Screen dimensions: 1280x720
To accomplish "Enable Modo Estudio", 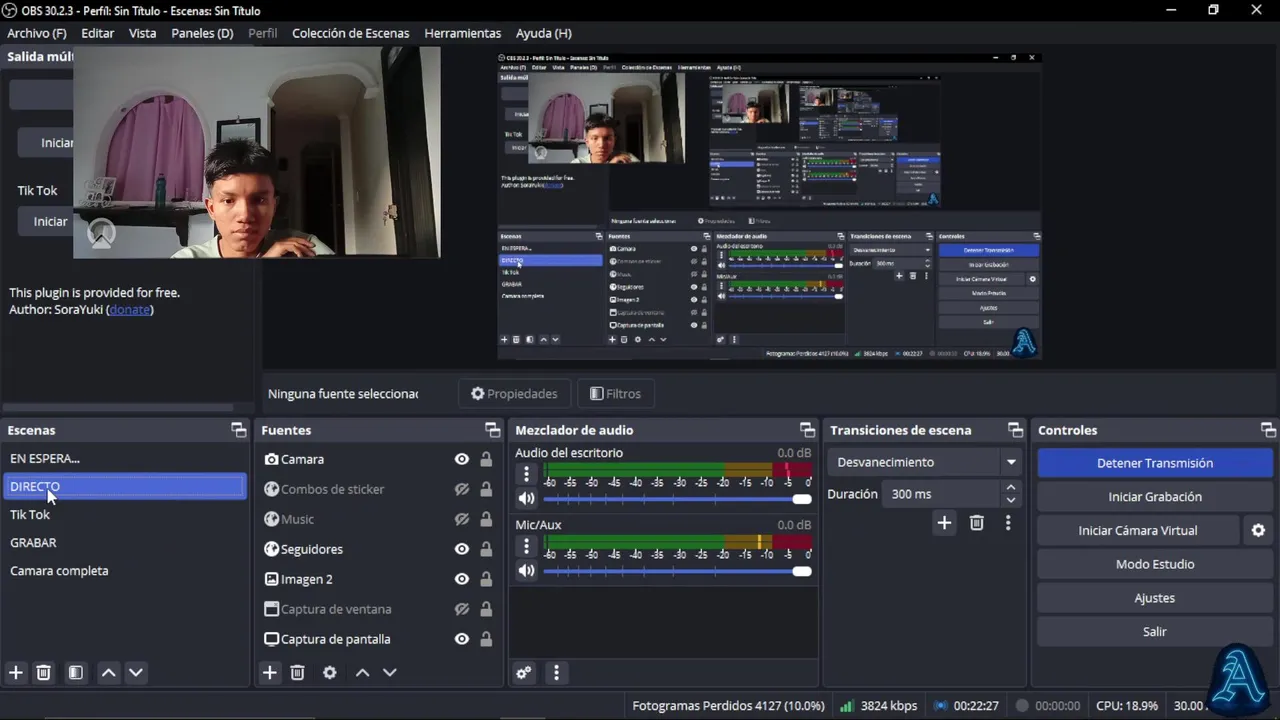I will (1155, 564).
